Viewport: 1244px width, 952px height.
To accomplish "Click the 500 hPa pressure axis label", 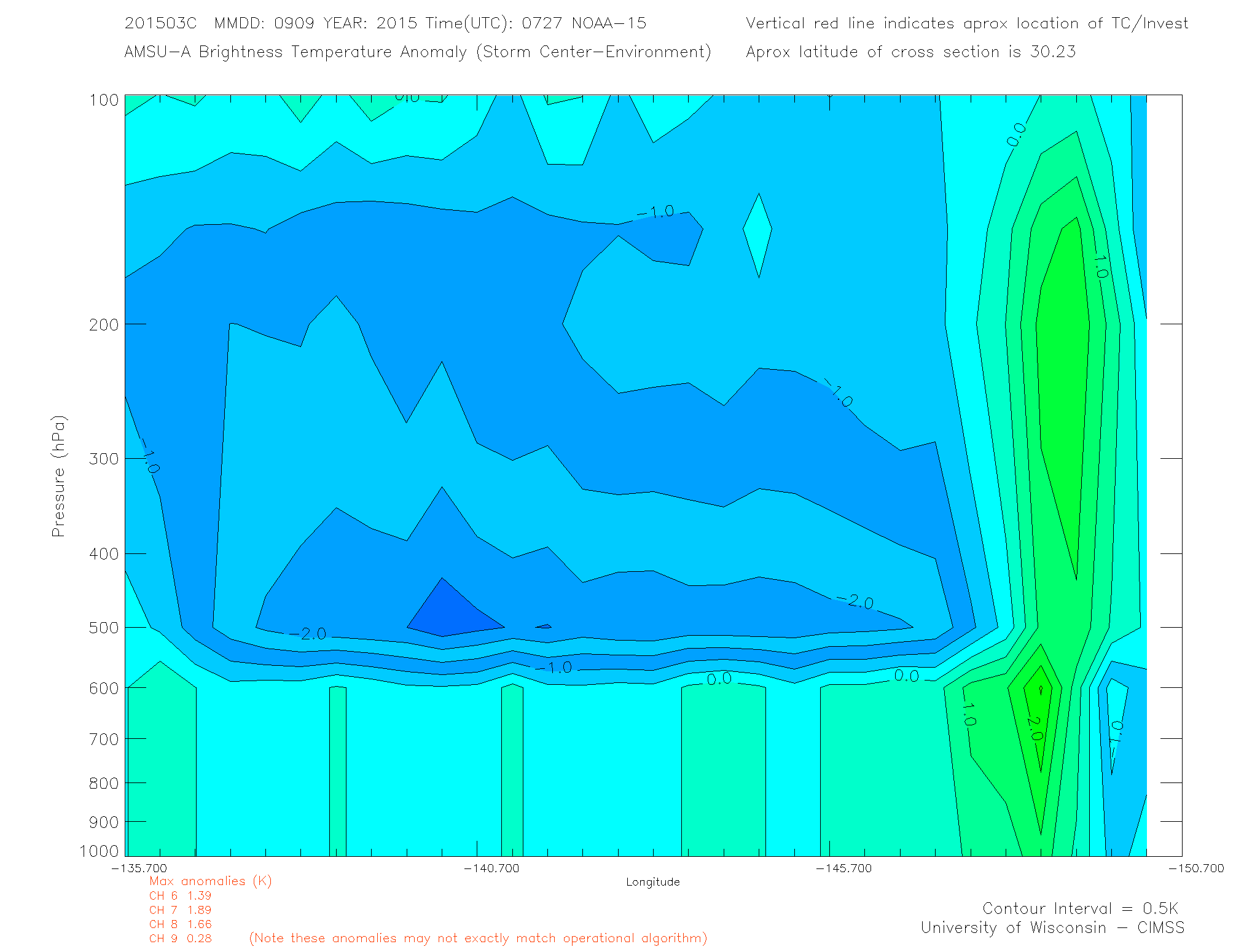I will point(104,628).
